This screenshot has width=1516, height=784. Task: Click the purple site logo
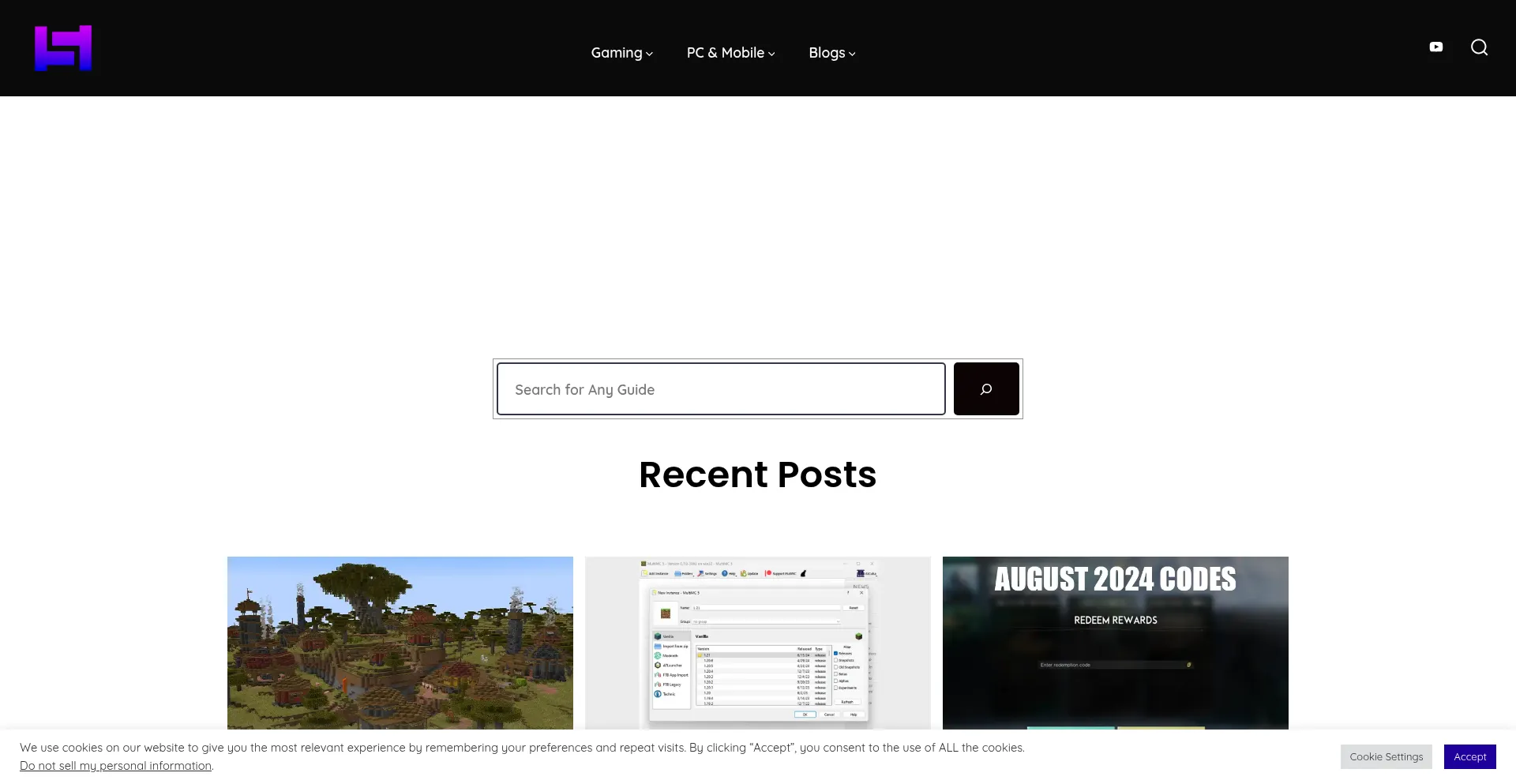(63, 48)
